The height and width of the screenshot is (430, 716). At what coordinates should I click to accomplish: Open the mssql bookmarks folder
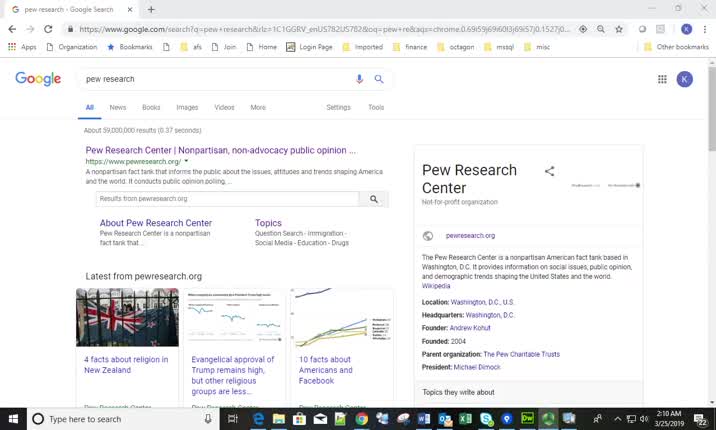click(x=499, y=47)
